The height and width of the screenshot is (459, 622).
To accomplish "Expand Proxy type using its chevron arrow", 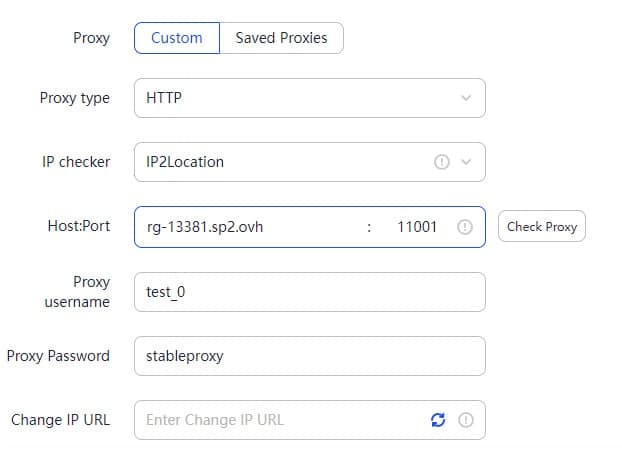I will click(465, 98).
